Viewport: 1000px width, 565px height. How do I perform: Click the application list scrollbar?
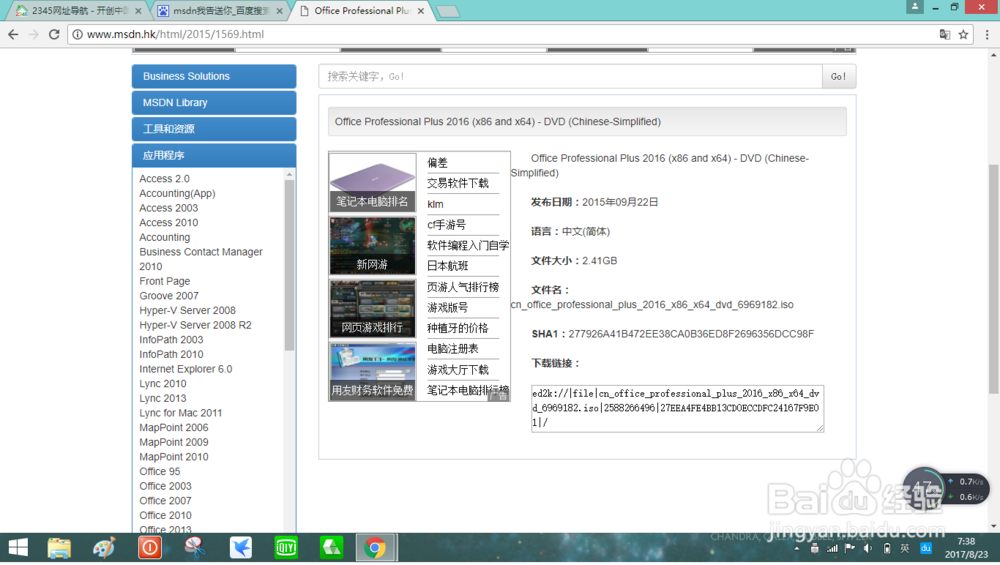[290, 265]
